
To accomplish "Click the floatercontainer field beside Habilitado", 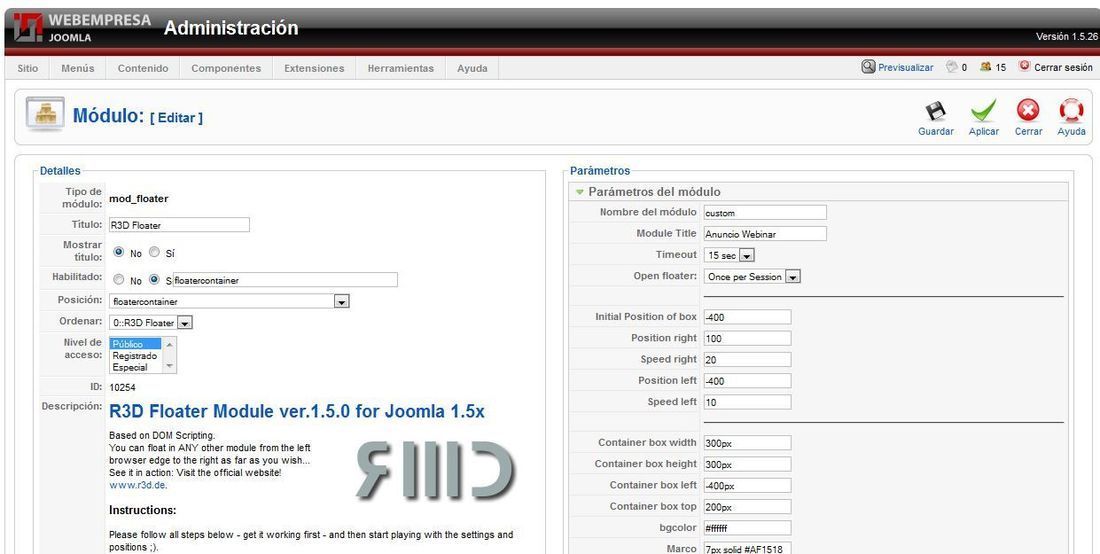I will [x=285, y=280].
